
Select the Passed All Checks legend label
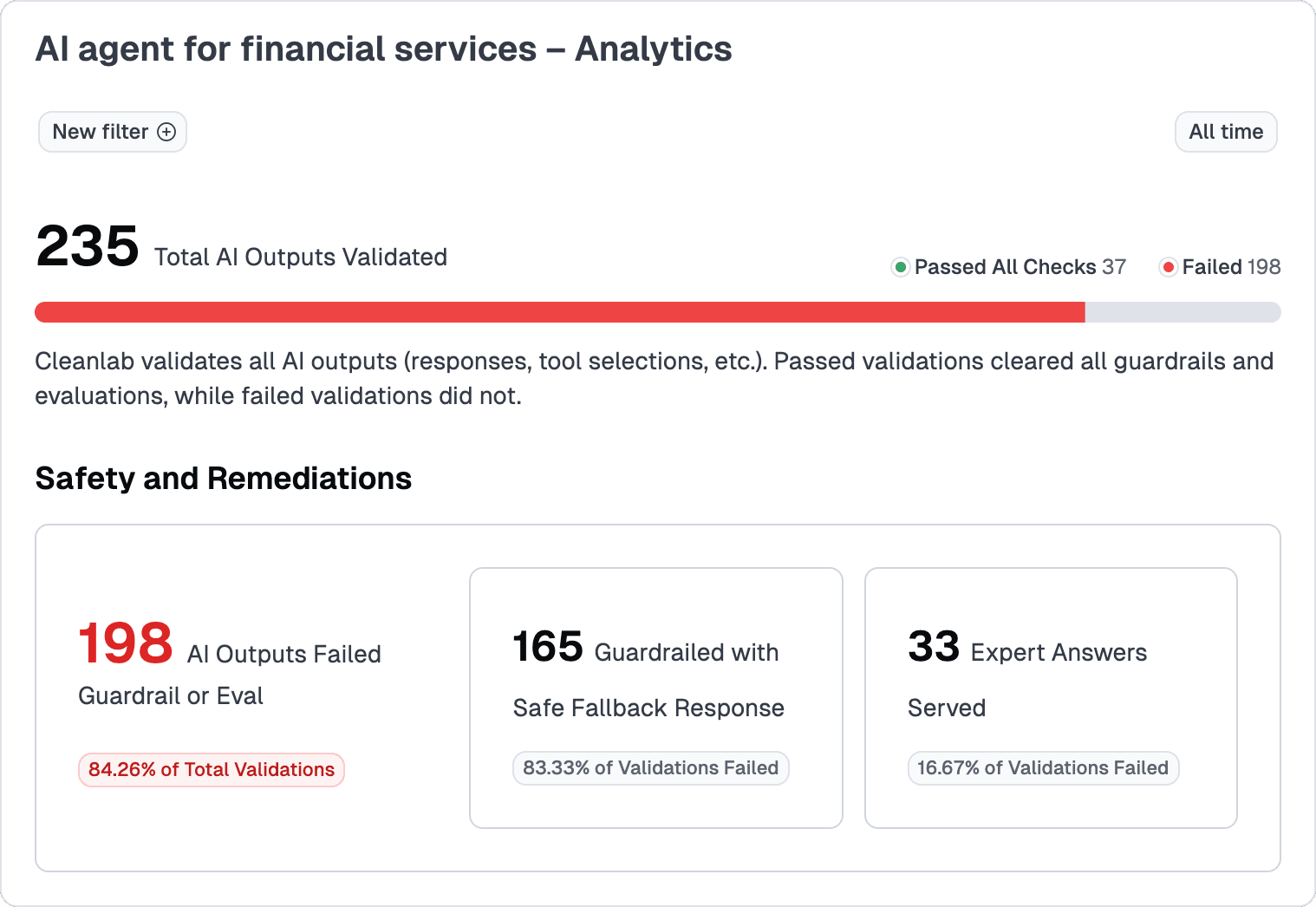(1006, 267)
